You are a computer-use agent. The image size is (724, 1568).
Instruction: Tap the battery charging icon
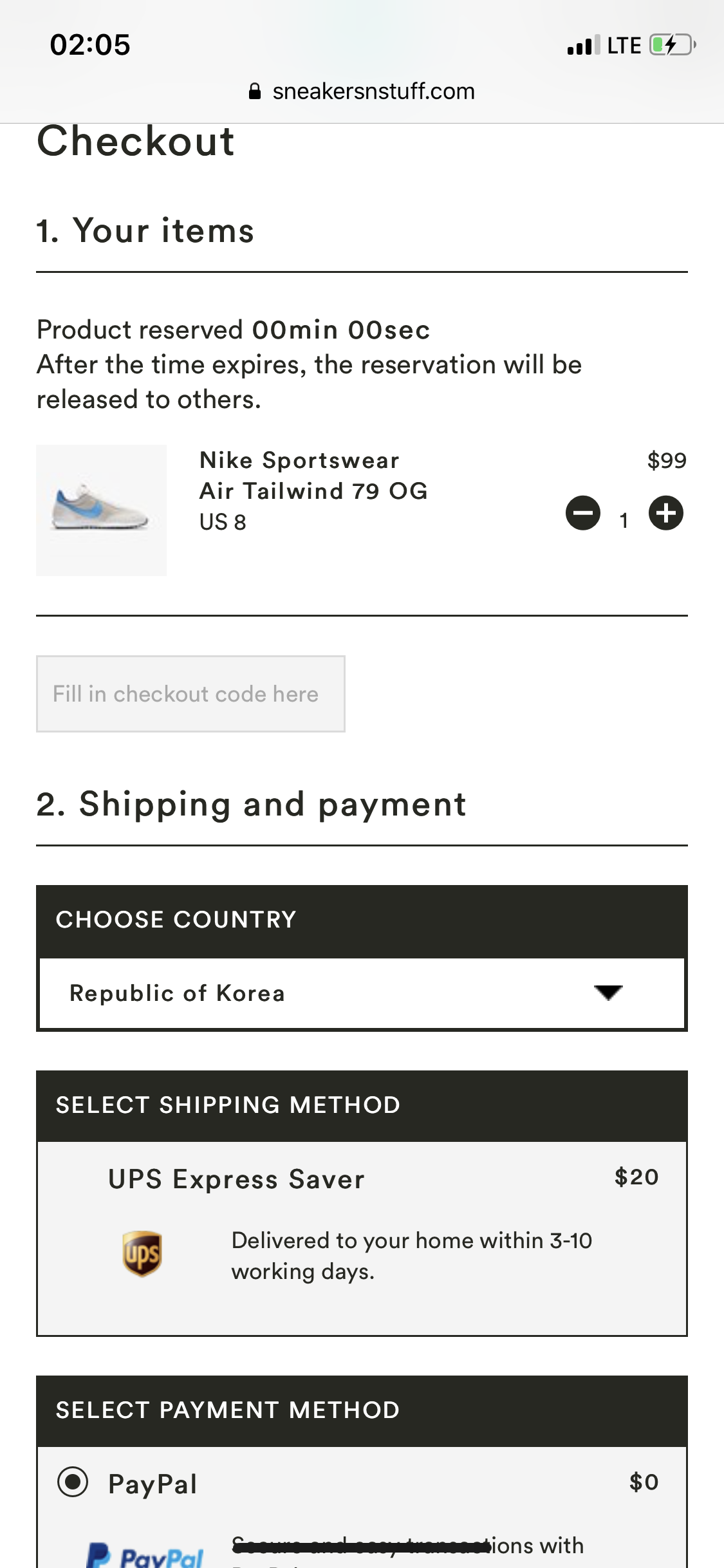[x=672, y=45]
